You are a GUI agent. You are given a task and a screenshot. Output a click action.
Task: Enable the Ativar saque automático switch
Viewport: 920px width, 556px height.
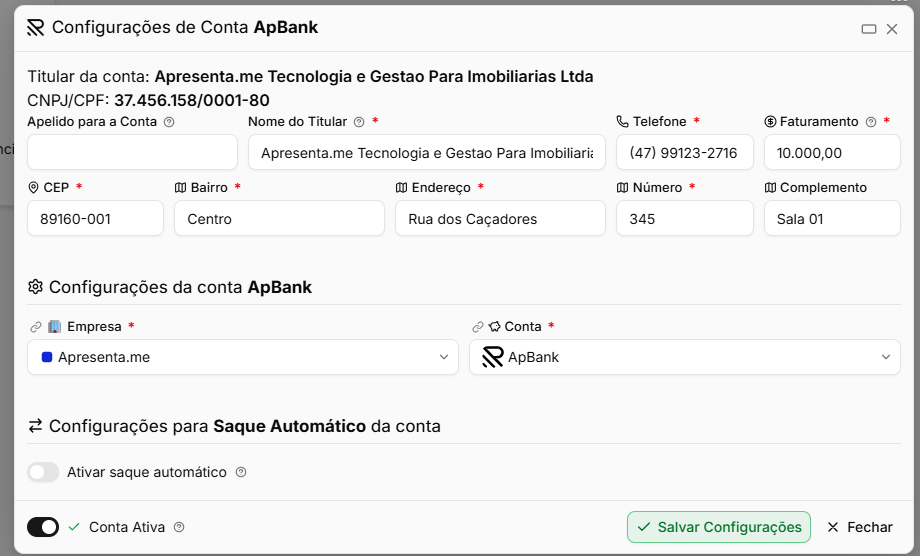tap(43, 472)
